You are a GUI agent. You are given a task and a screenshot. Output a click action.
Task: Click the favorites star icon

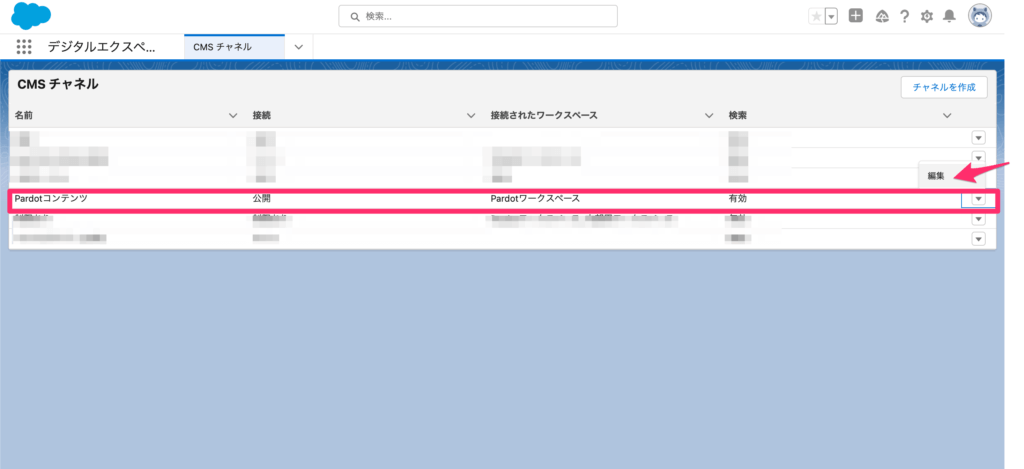816,16
